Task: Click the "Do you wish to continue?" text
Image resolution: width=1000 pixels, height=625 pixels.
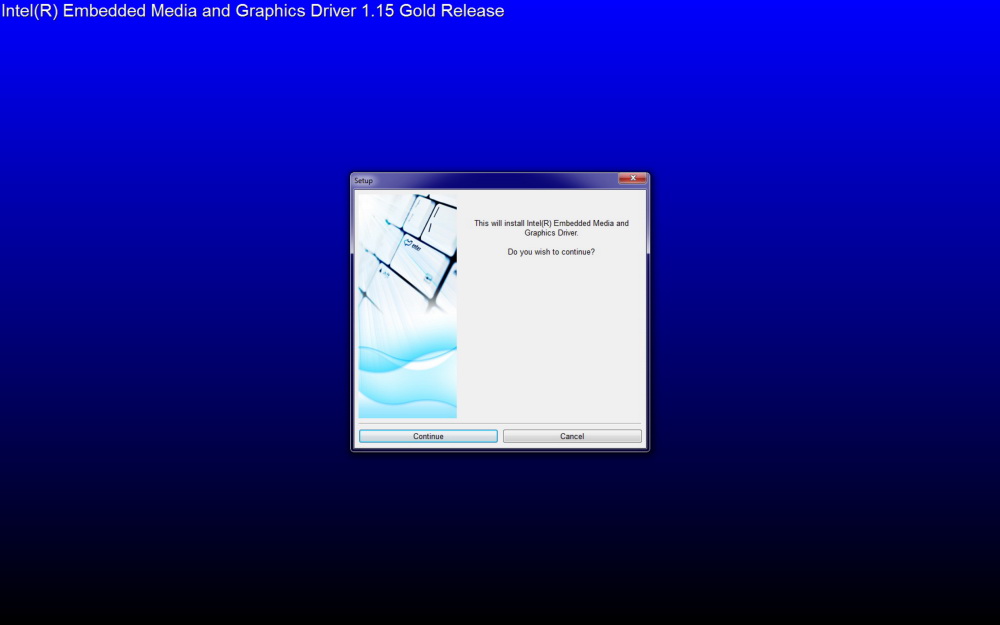Action: coord(551,252)
